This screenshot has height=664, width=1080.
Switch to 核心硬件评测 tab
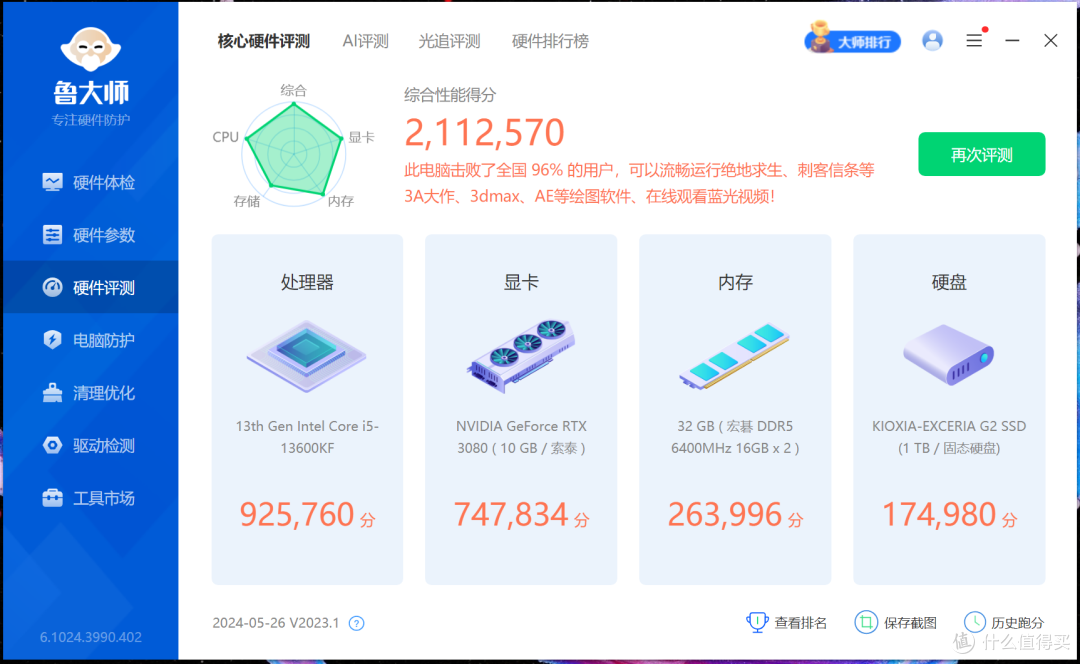coord(264,41)
